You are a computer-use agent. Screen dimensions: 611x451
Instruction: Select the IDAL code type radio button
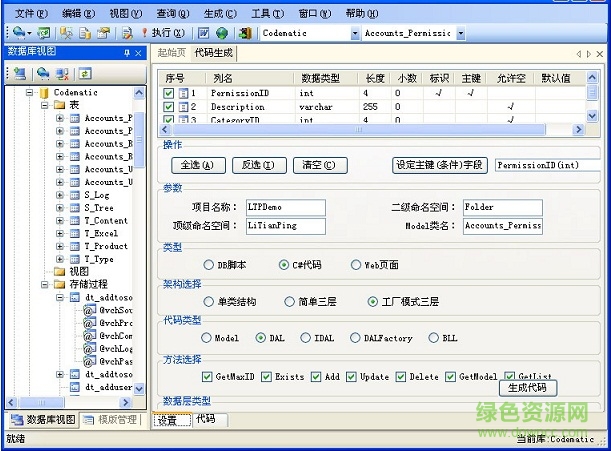(306, 338)
